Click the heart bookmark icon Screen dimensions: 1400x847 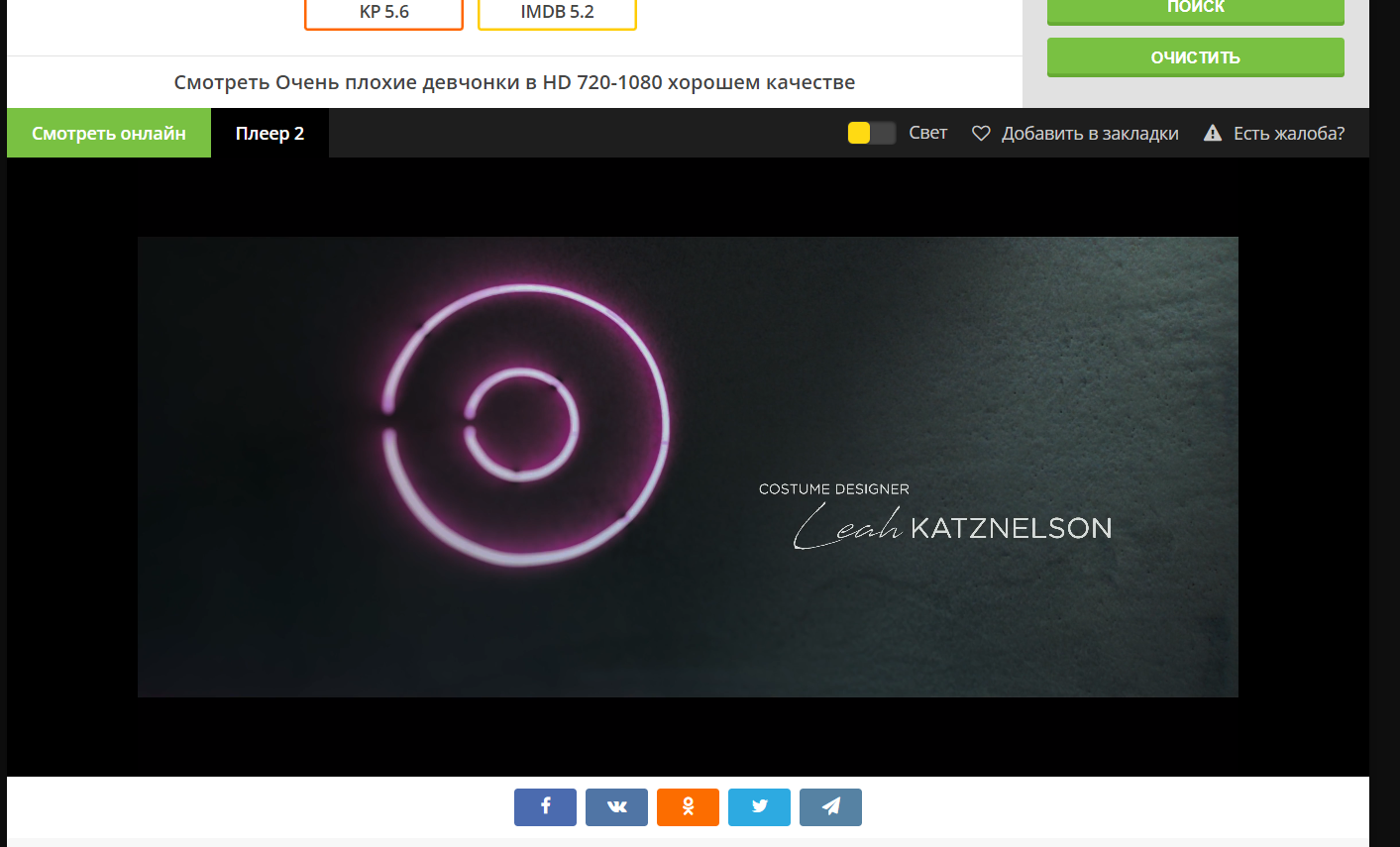(981, 133)
